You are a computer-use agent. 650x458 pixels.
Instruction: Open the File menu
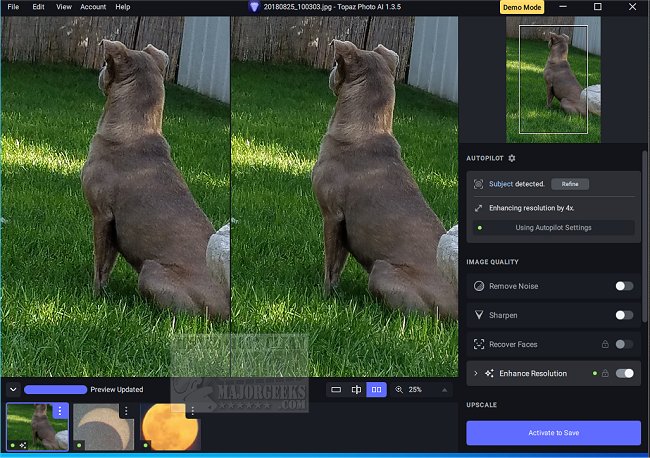(13, 7)
